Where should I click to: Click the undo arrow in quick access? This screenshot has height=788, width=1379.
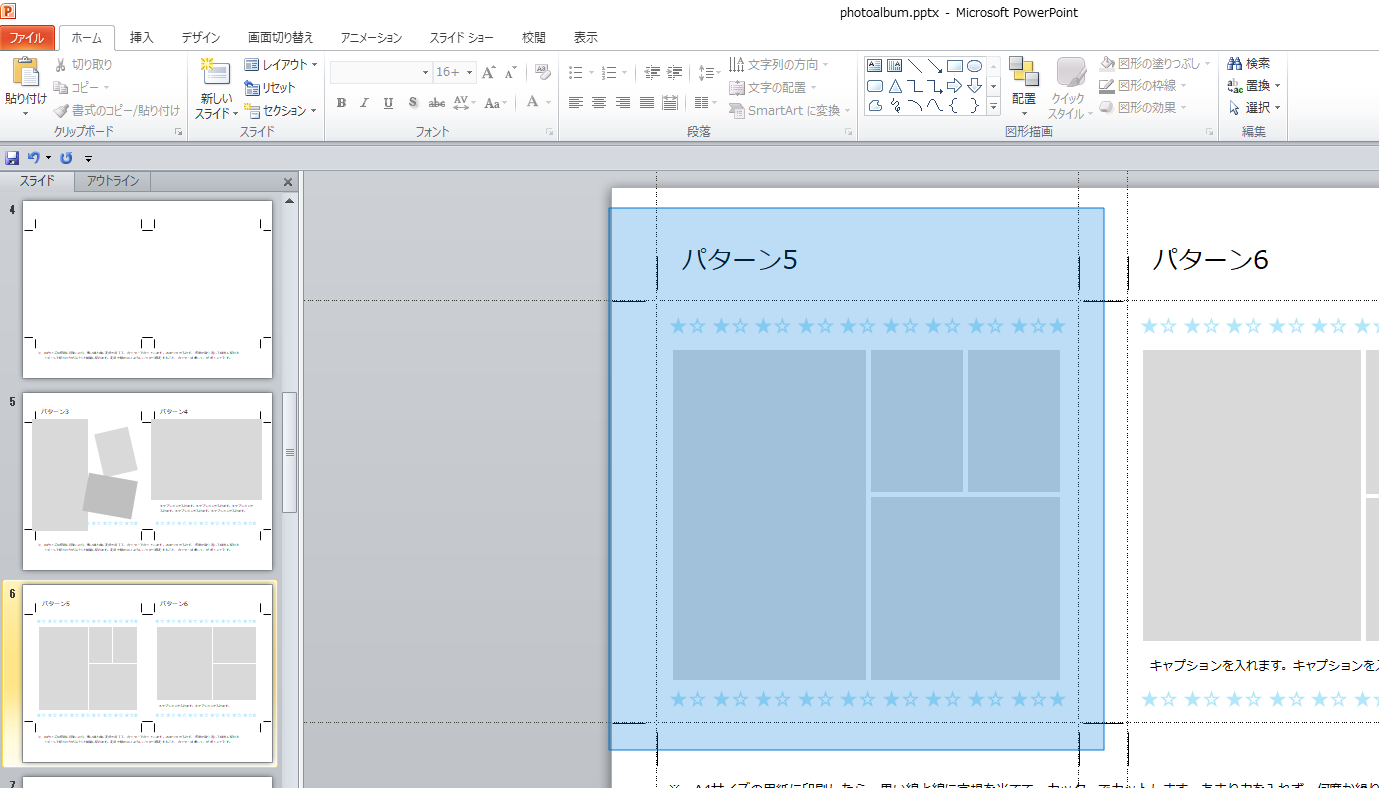33,158
